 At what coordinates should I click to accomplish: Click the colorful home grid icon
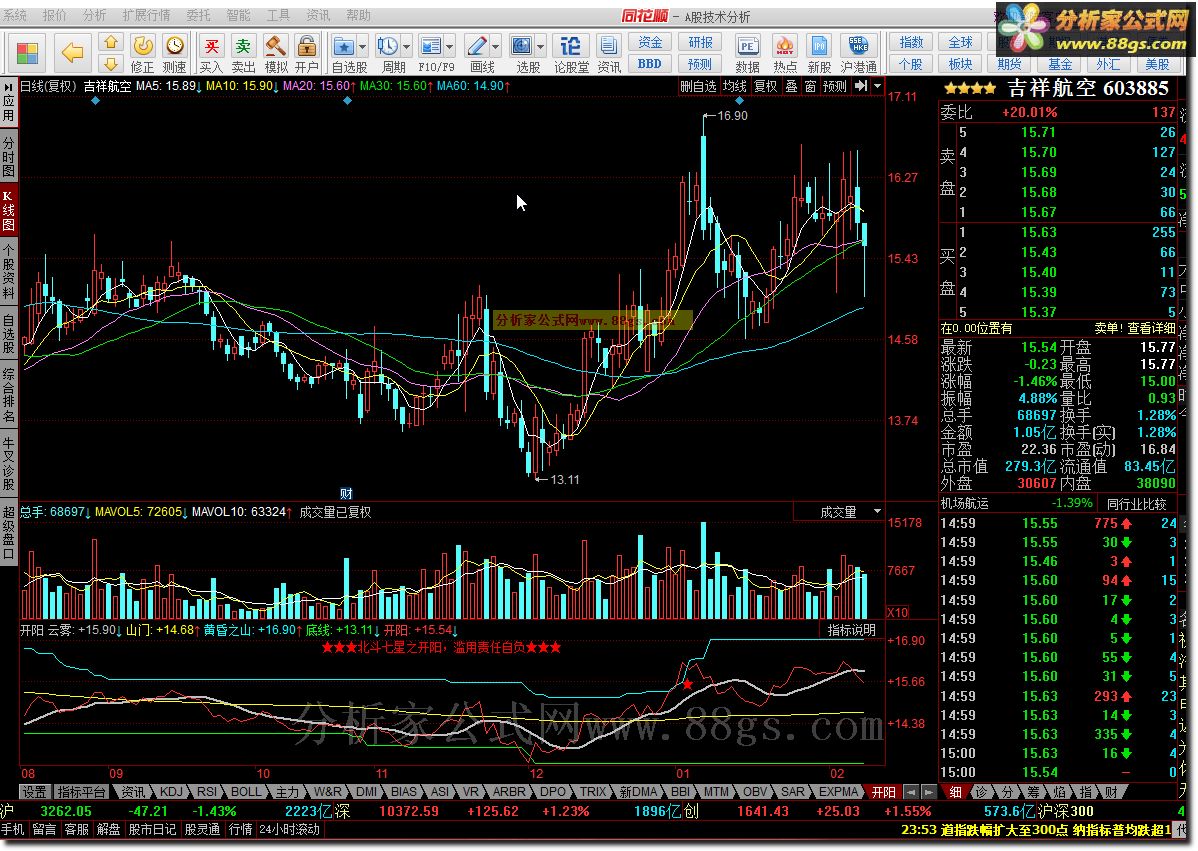pos(27,53)
